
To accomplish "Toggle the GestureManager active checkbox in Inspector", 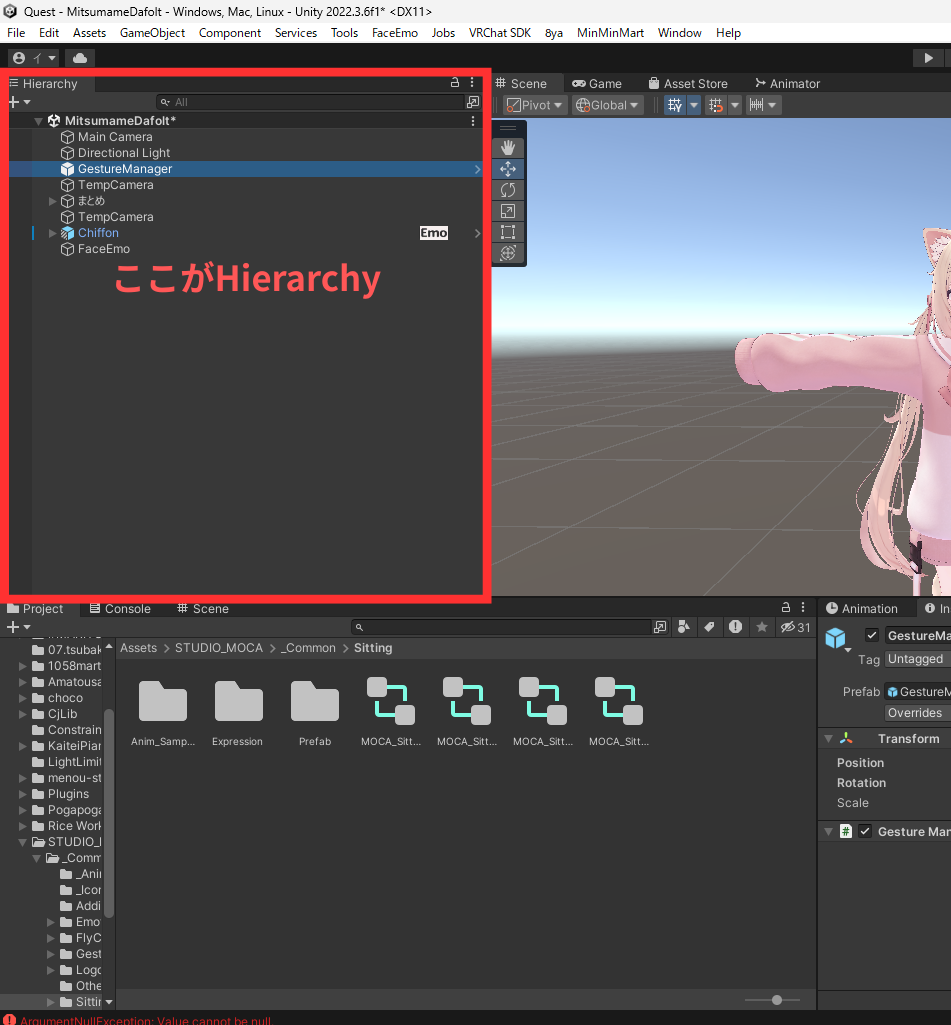I will point(872,636).
